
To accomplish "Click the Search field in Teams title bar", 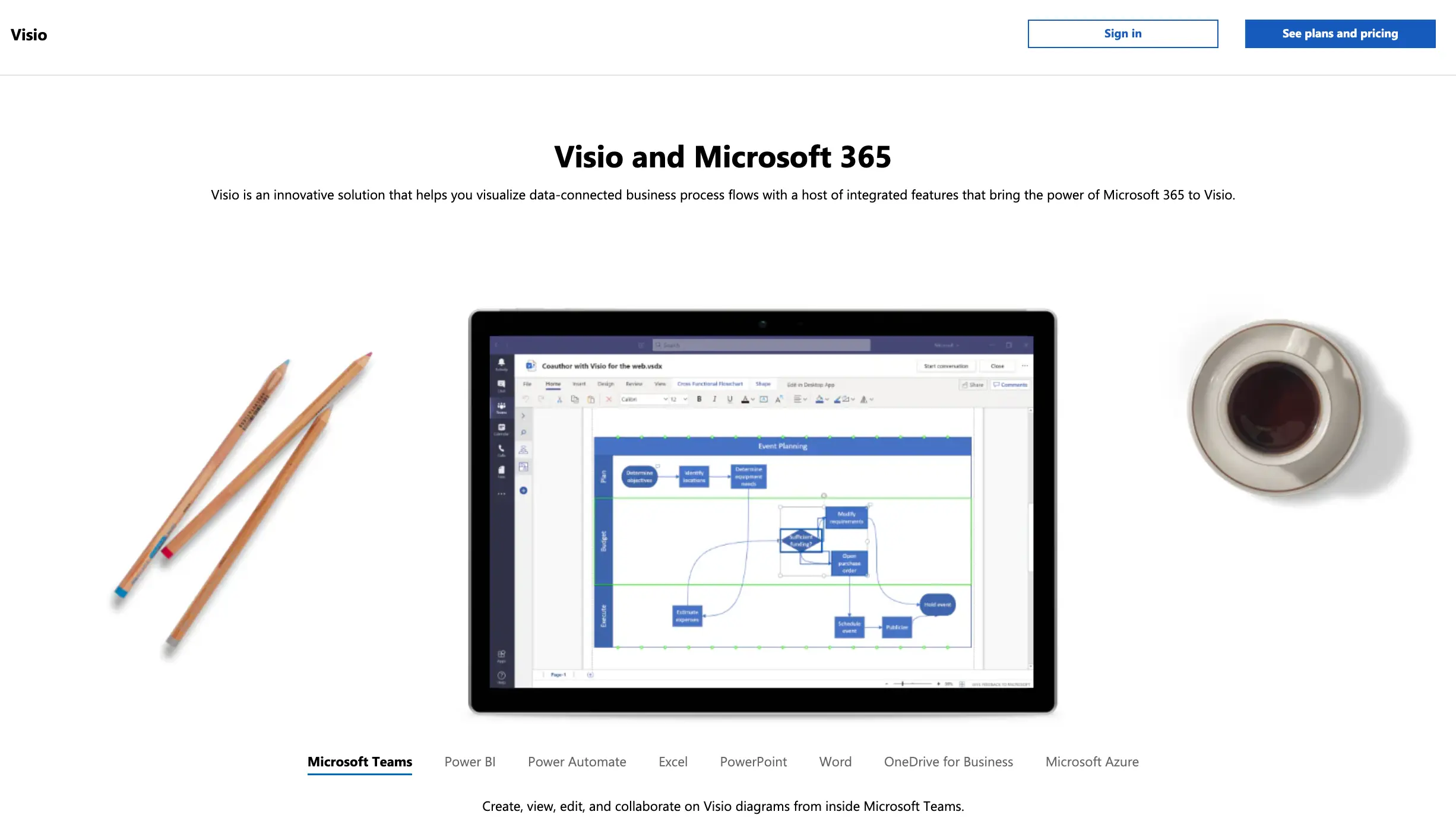I will tap(761, 345).
